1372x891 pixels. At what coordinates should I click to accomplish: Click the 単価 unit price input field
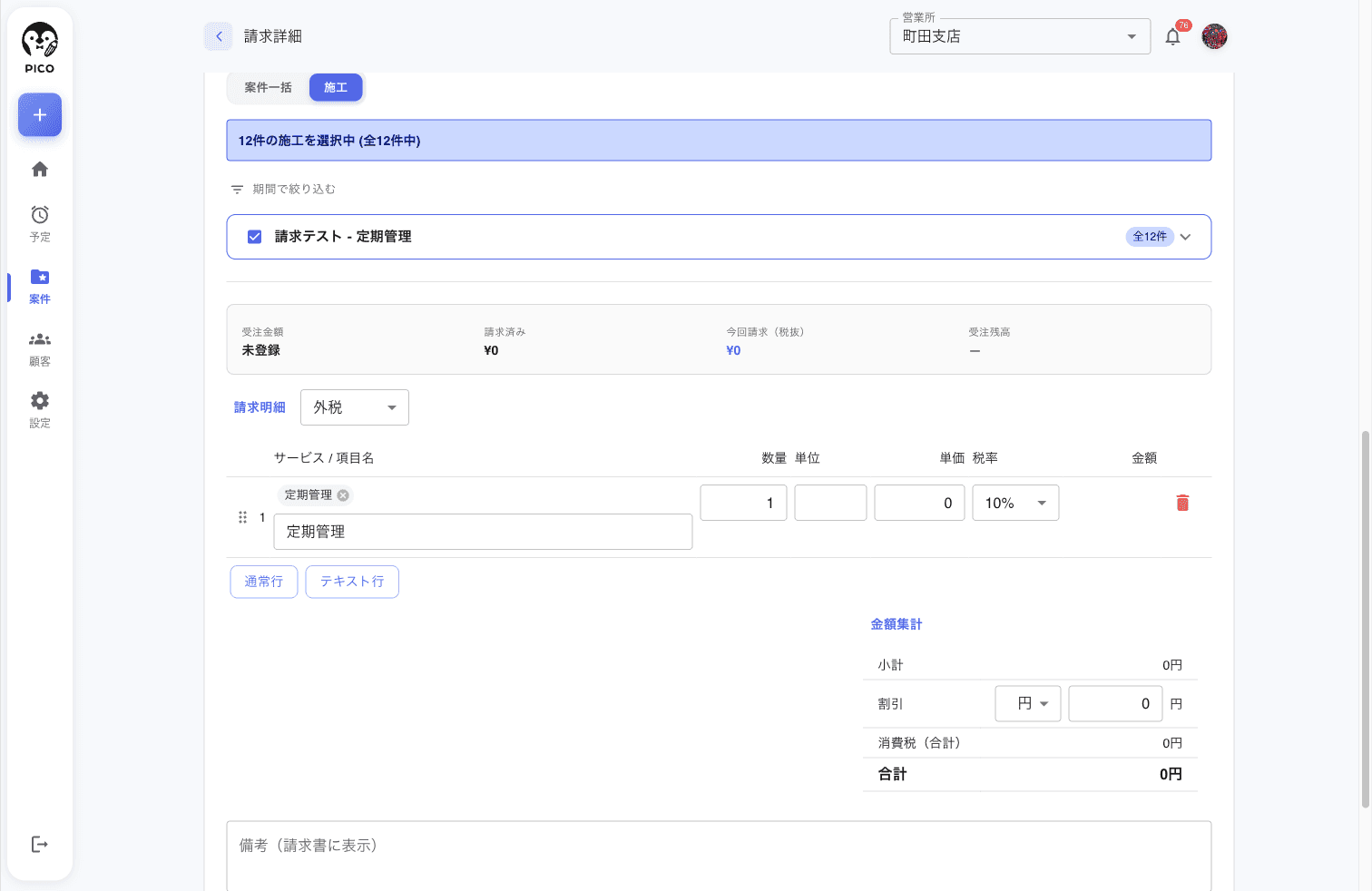pyautogui.click(x=919, y=503)
